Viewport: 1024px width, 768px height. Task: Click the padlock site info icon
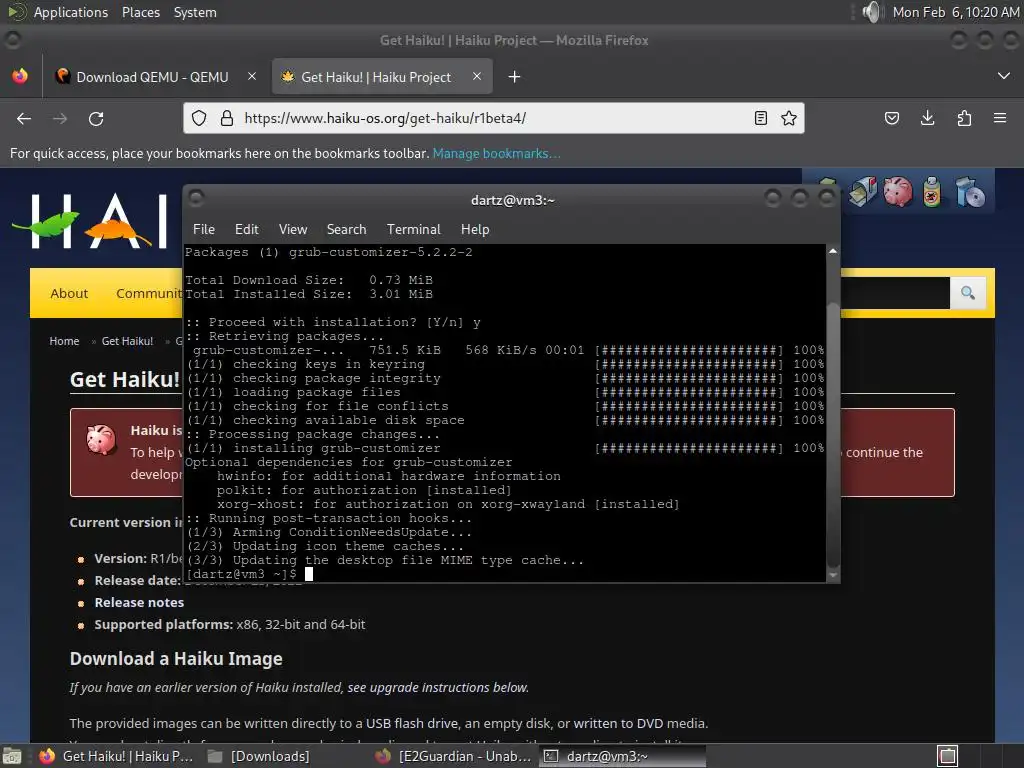tap(227, 118)
